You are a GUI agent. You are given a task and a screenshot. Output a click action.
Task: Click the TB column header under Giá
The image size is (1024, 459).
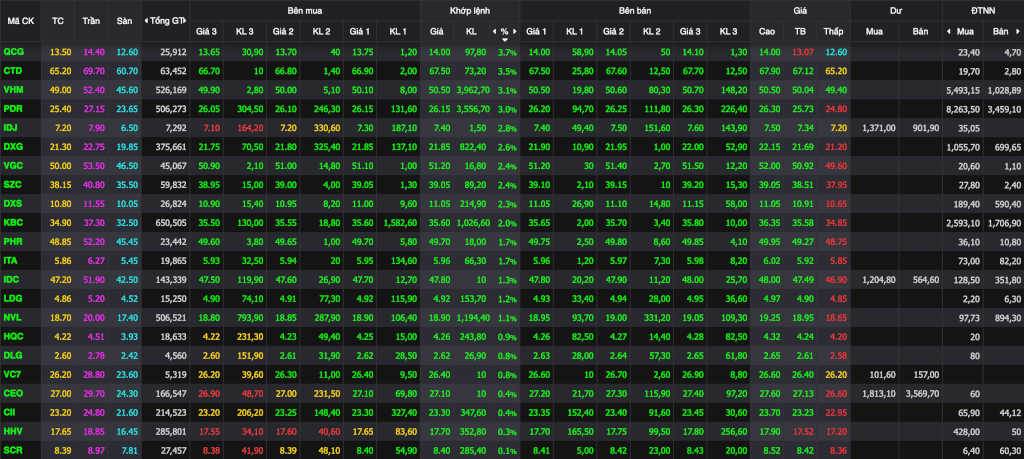tap(800, 31)
